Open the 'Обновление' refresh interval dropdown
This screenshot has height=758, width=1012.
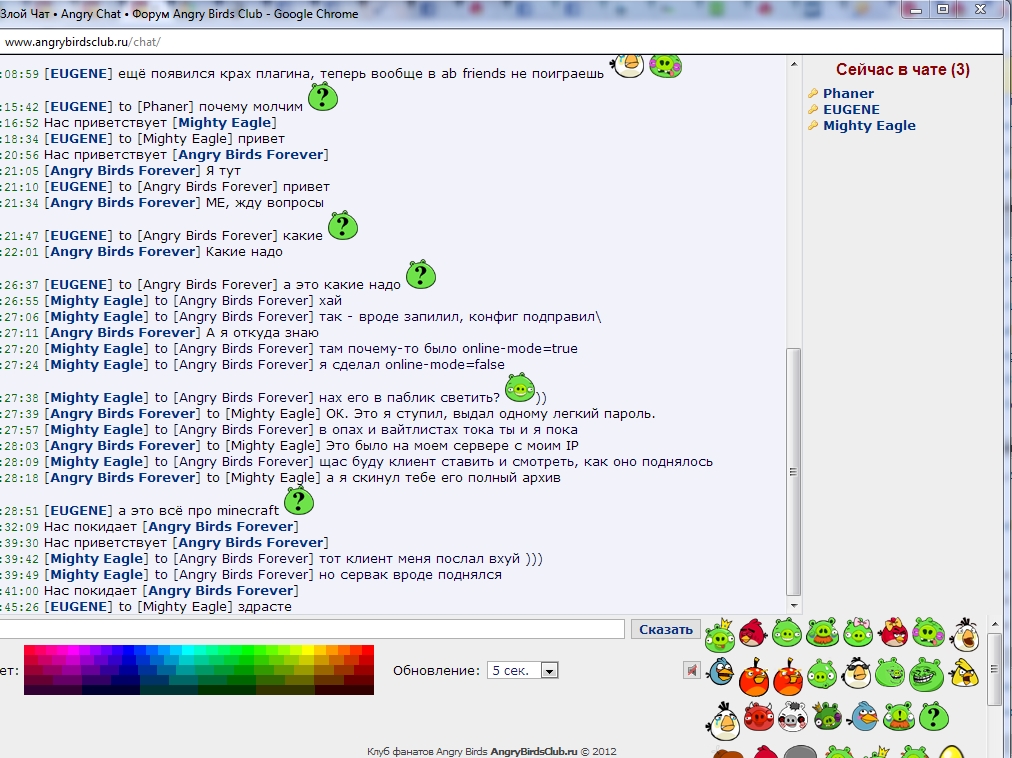[x=522, y=671]
